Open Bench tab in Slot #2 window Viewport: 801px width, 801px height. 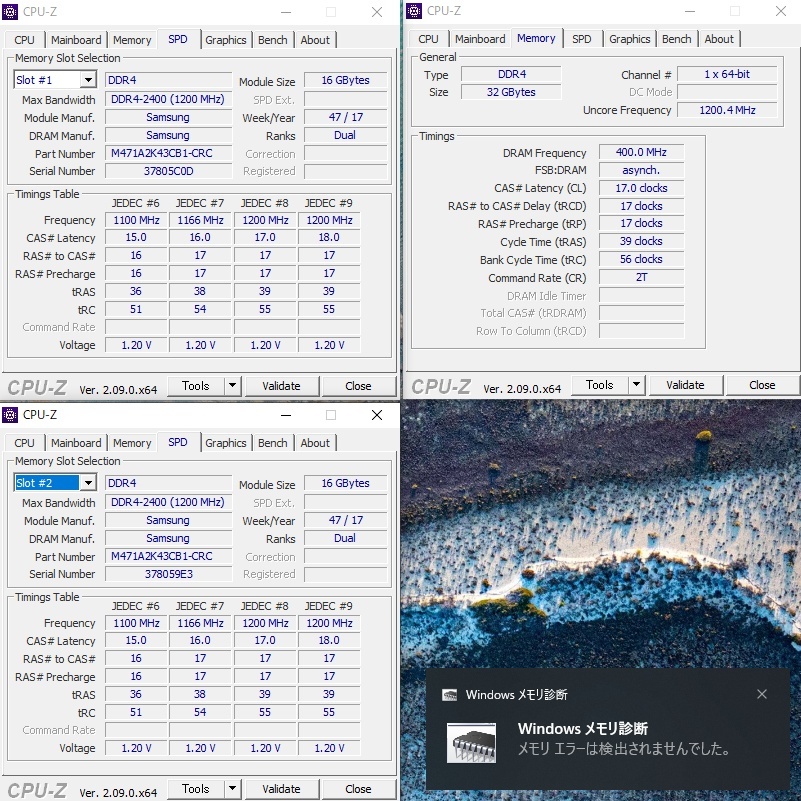click(273, 443)
